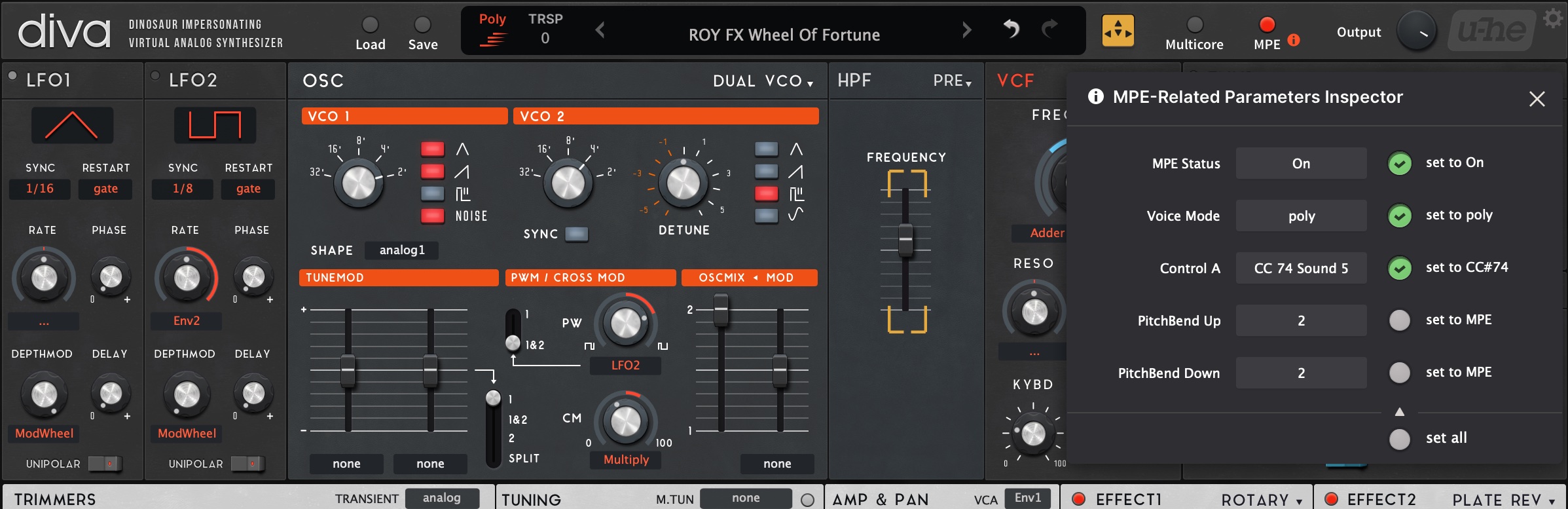The image size is (1568, 509).
Task: Click the HPF FREQUENCY slider handle
Action: click(x=906, y=240)
